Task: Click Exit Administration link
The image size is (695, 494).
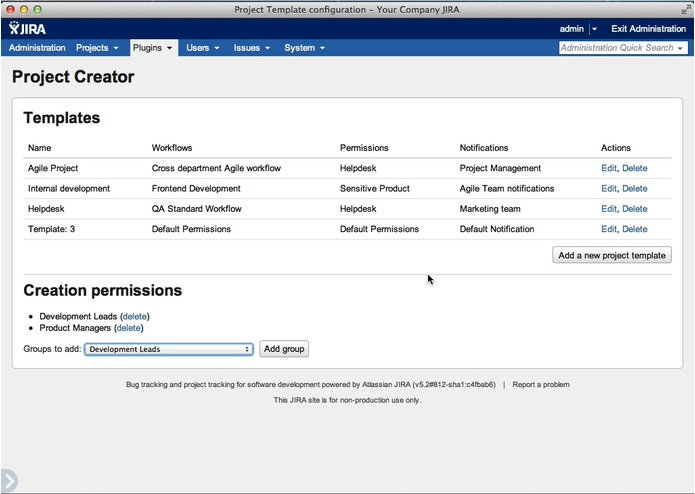Action: 648,29
